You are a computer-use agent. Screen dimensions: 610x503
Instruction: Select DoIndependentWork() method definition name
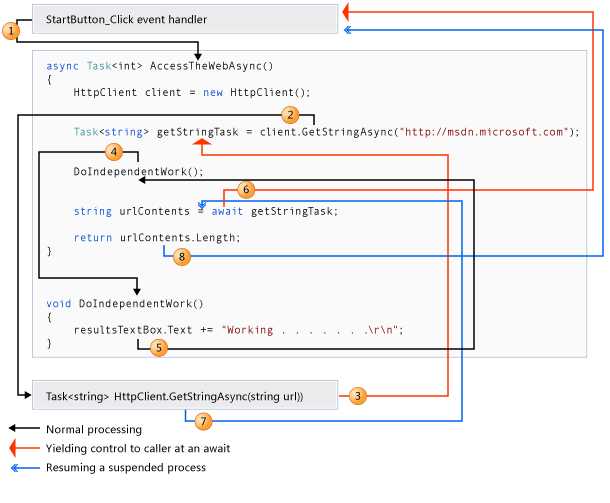141,304
